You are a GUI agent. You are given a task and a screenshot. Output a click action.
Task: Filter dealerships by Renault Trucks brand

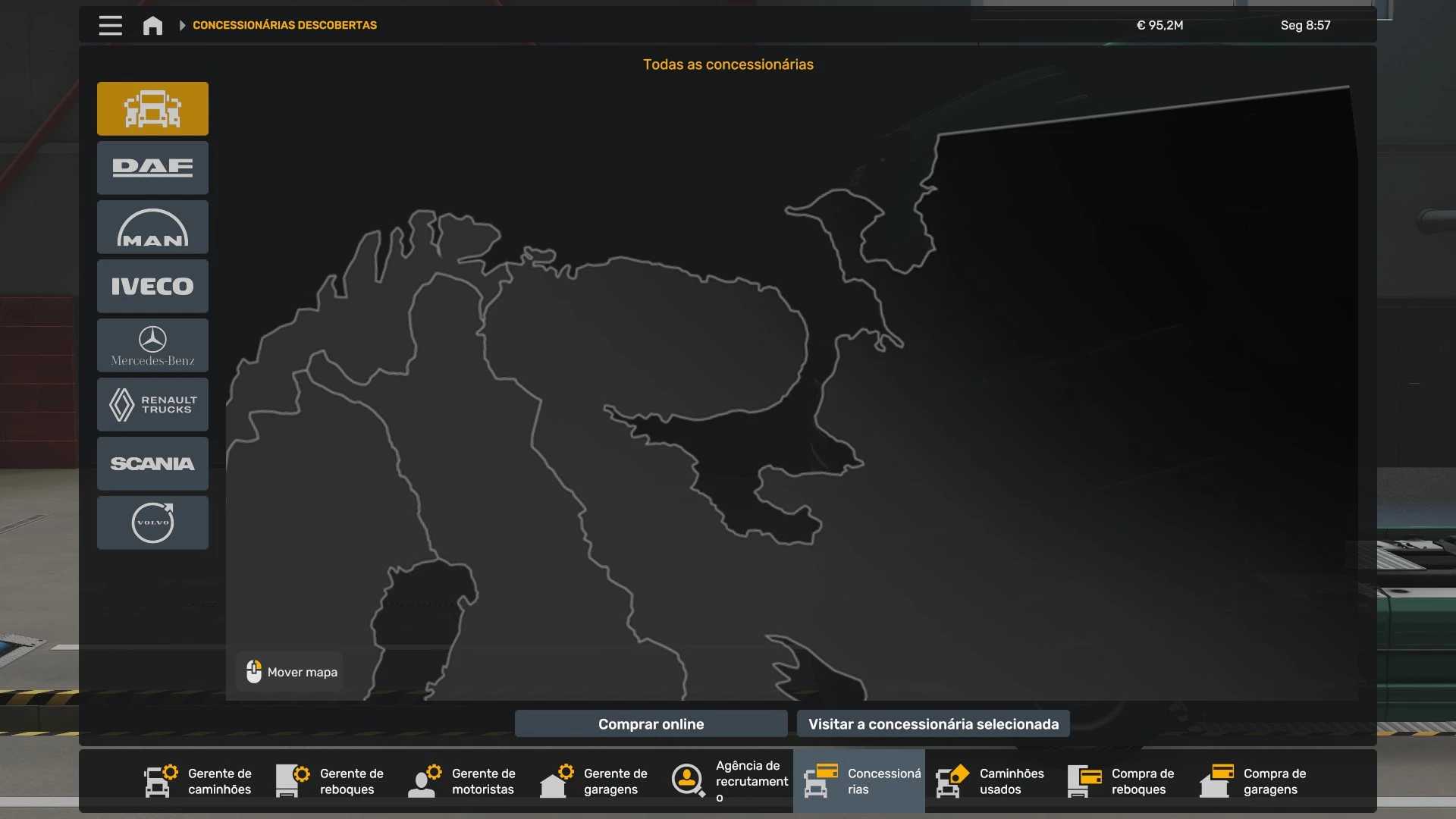coord(152,404)
